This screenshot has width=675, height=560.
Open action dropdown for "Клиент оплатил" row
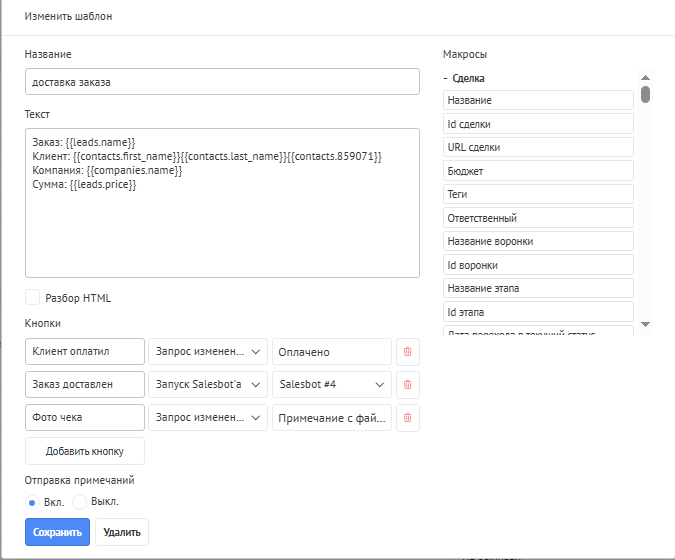pyautogui.click(x=208, y=352)
